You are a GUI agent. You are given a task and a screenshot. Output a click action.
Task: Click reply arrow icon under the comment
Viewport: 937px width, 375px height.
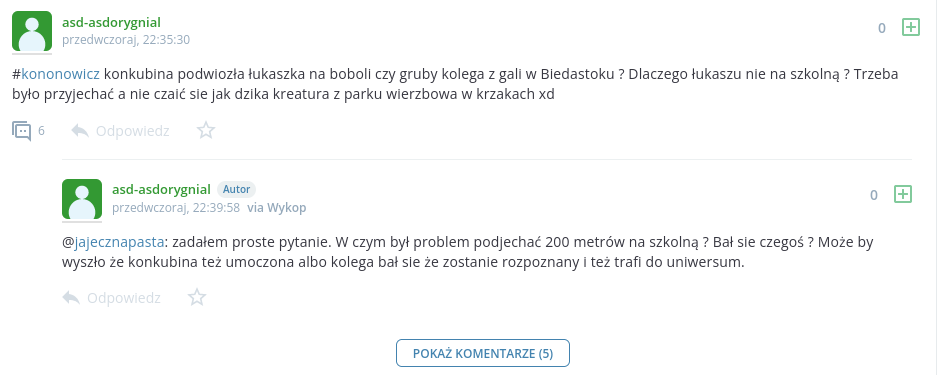[71, 297]
